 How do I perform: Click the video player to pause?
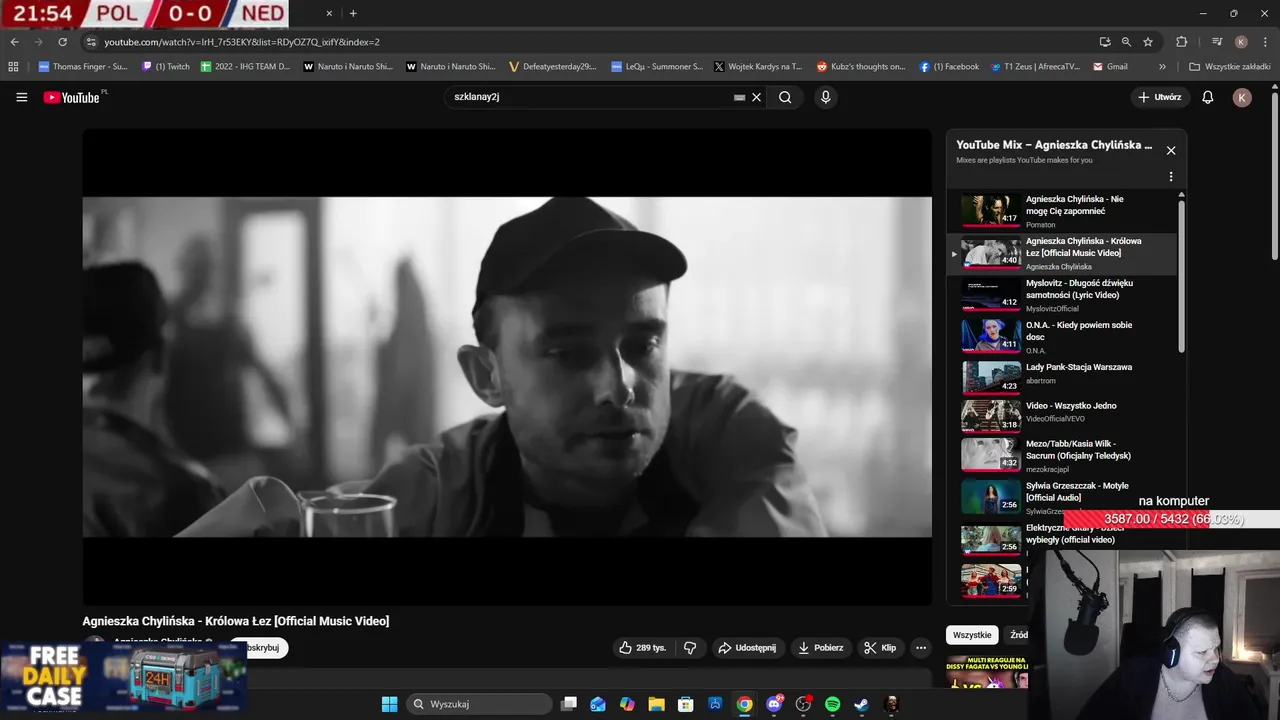(x=507, y=367)
